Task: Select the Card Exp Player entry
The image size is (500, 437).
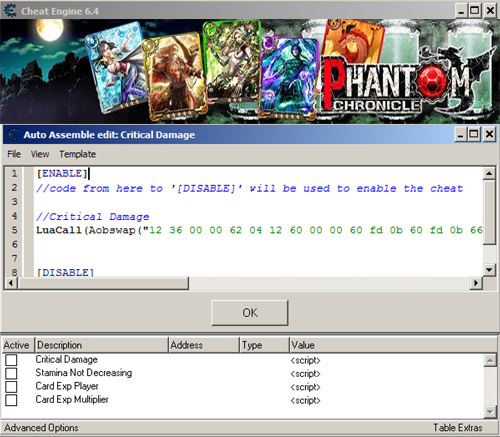Action: [67, 386]
